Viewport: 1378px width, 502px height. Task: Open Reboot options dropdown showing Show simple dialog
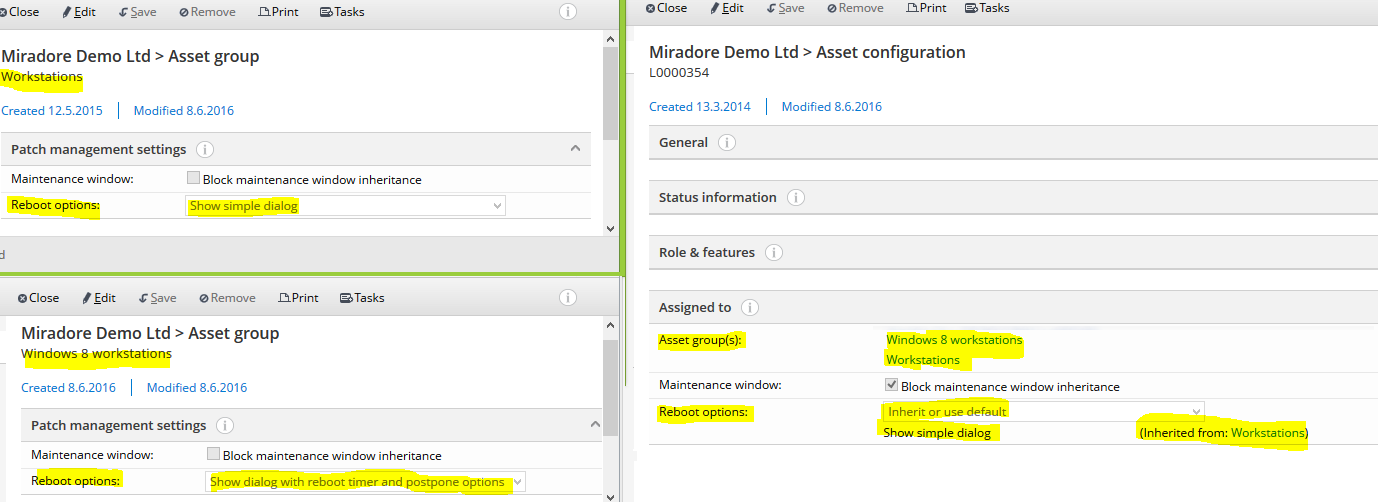tap(346, 205)
